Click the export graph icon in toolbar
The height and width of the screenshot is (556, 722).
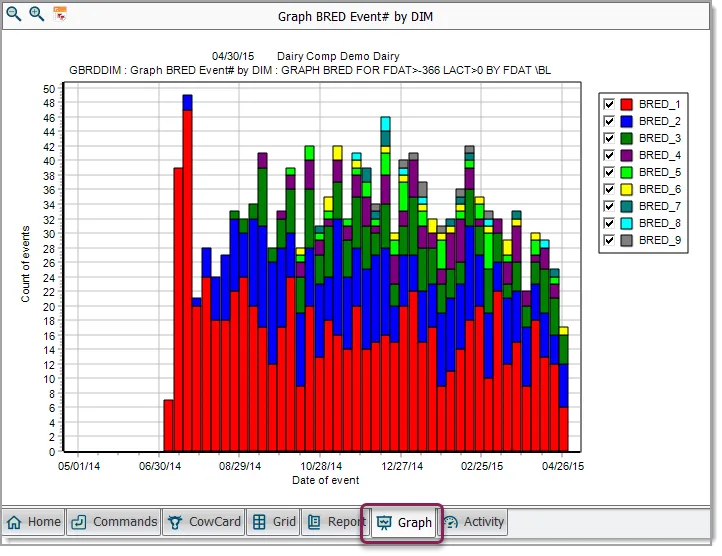click(x=60, y=14)
